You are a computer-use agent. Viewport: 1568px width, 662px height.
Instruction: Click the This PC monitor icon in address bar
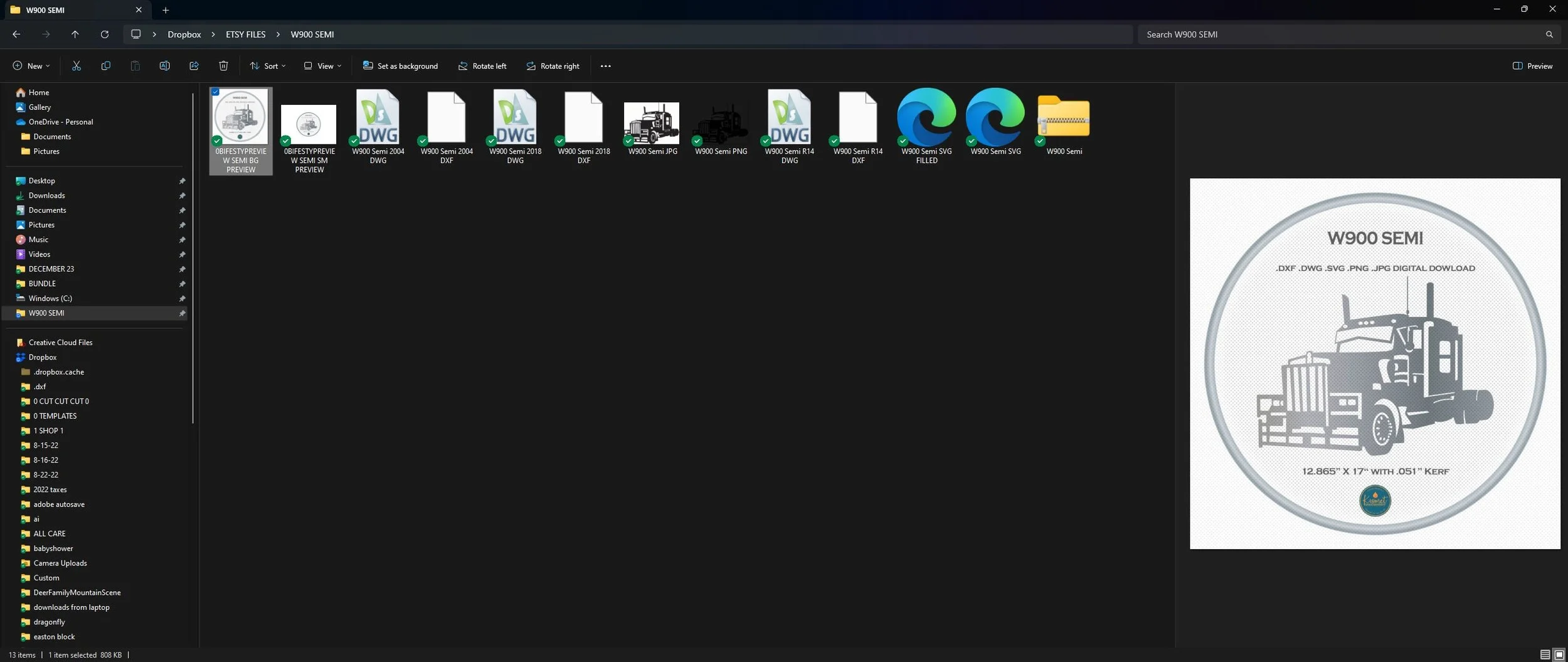click(135, 35)
